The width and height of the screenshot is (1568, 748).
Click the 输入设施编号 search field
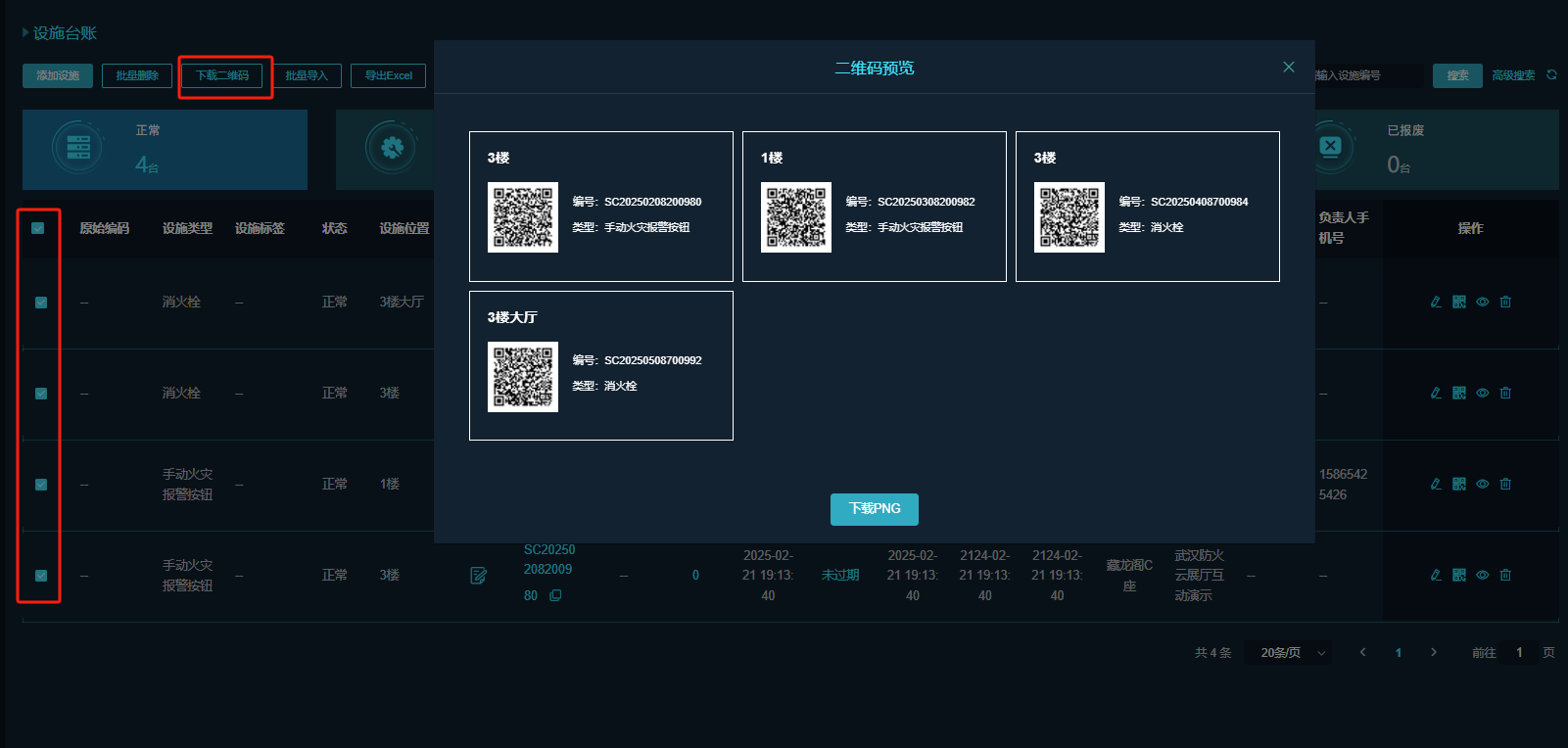1368,75
